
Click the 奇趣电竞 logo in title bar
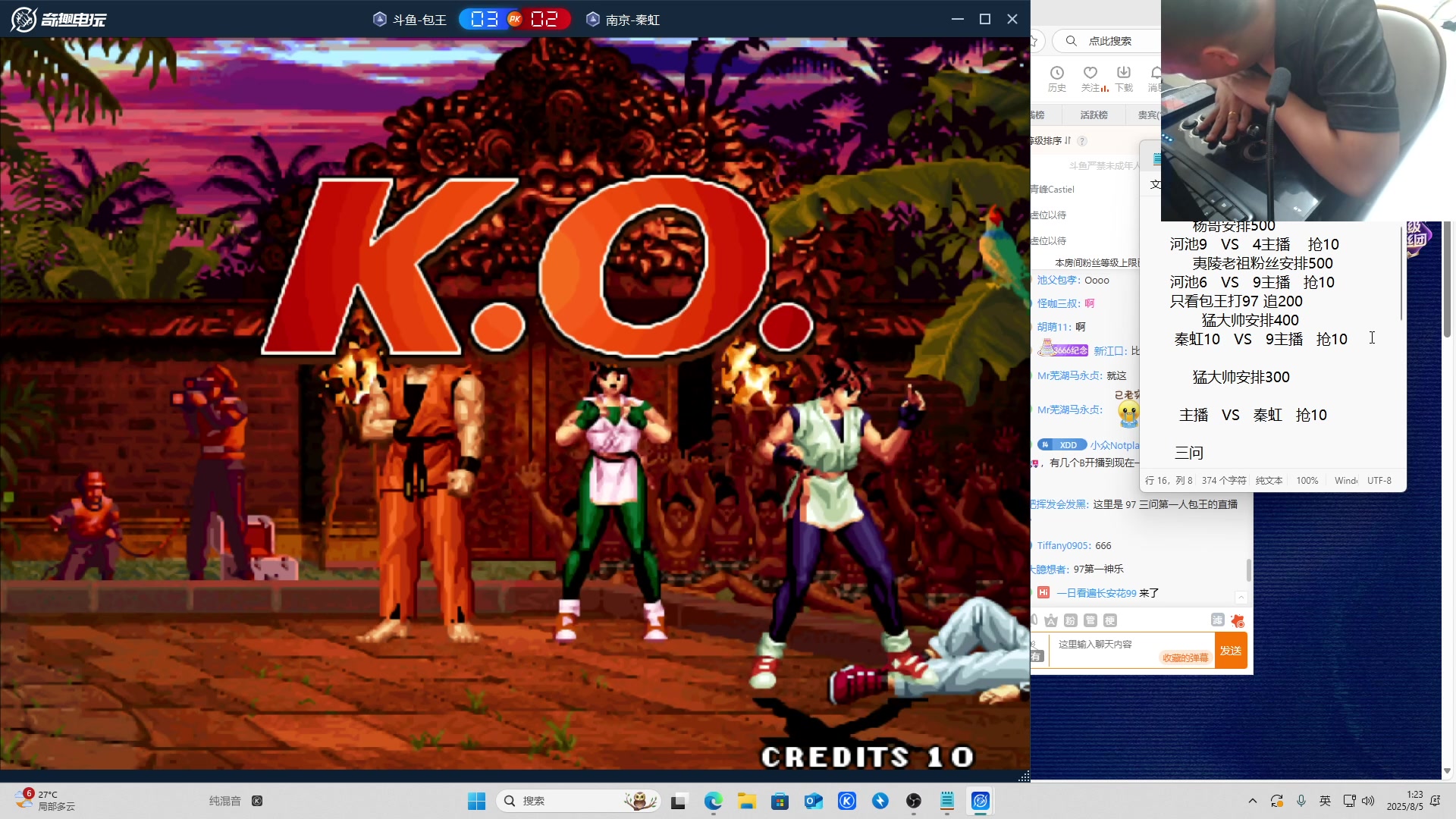58,19
